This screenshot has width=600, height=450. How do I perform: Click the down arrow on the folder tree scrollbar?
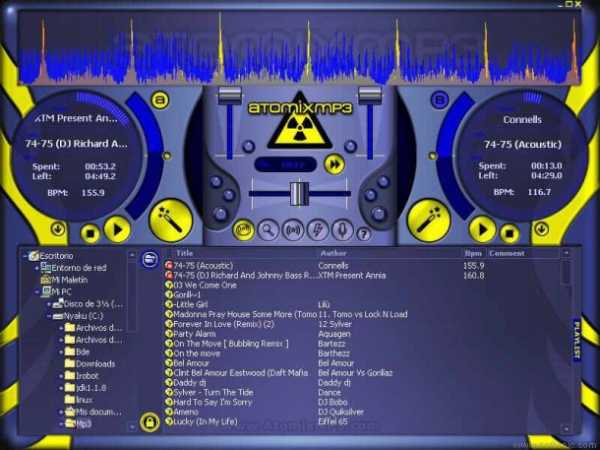click(132, 426)
